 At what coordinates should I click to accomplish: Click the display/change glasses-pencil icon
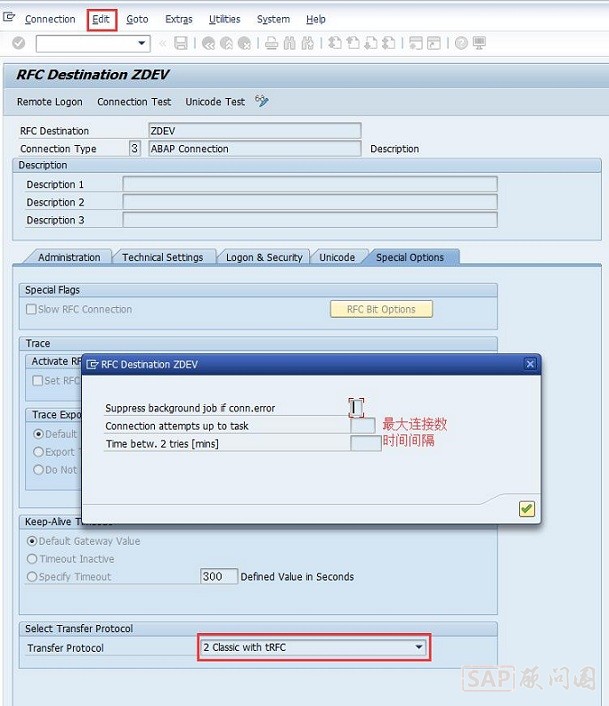pos(262,100)
